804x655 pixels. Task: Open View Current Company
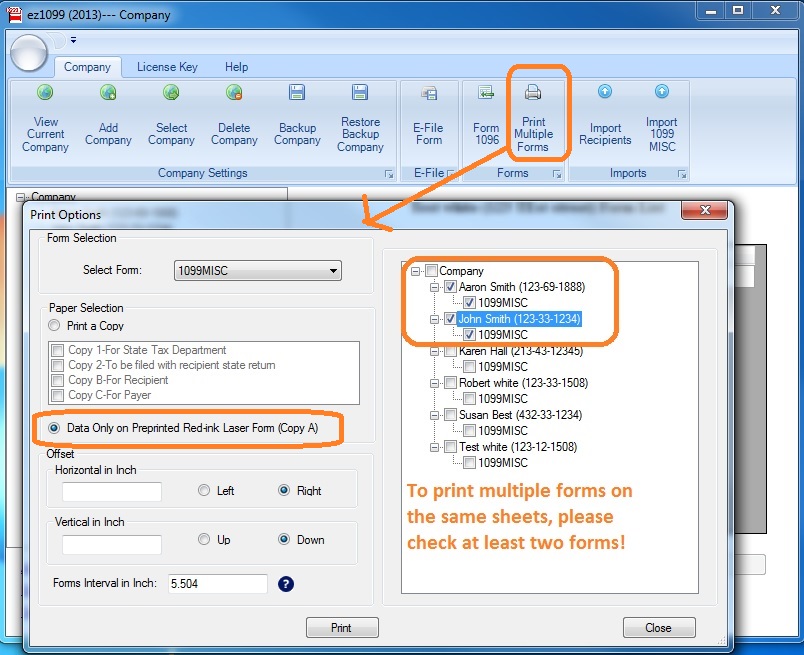[45, 120]
